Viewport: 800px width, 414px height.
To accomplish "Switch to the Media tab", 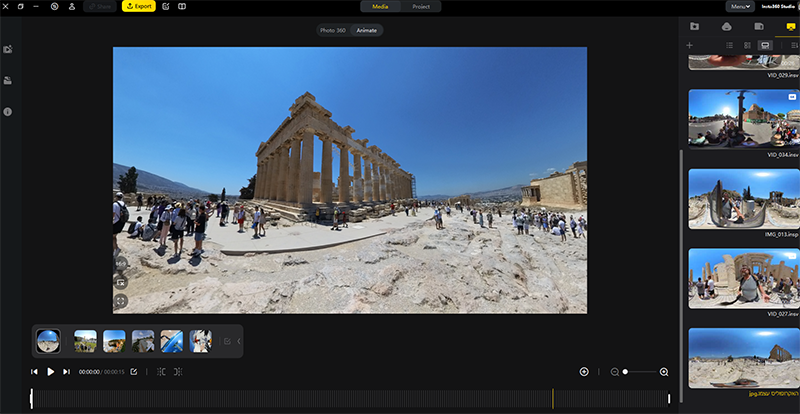I will (x=380, y=7).
